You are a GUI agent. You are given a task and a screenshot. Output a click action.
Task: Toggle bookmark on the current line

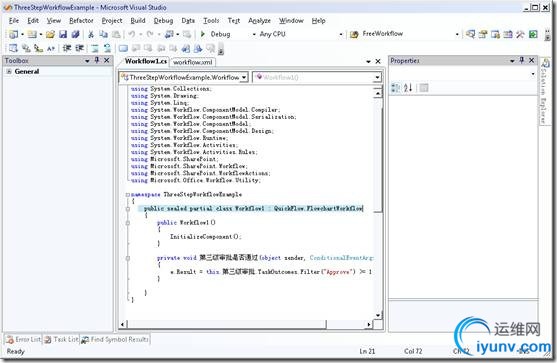click(x=123, y=48)
